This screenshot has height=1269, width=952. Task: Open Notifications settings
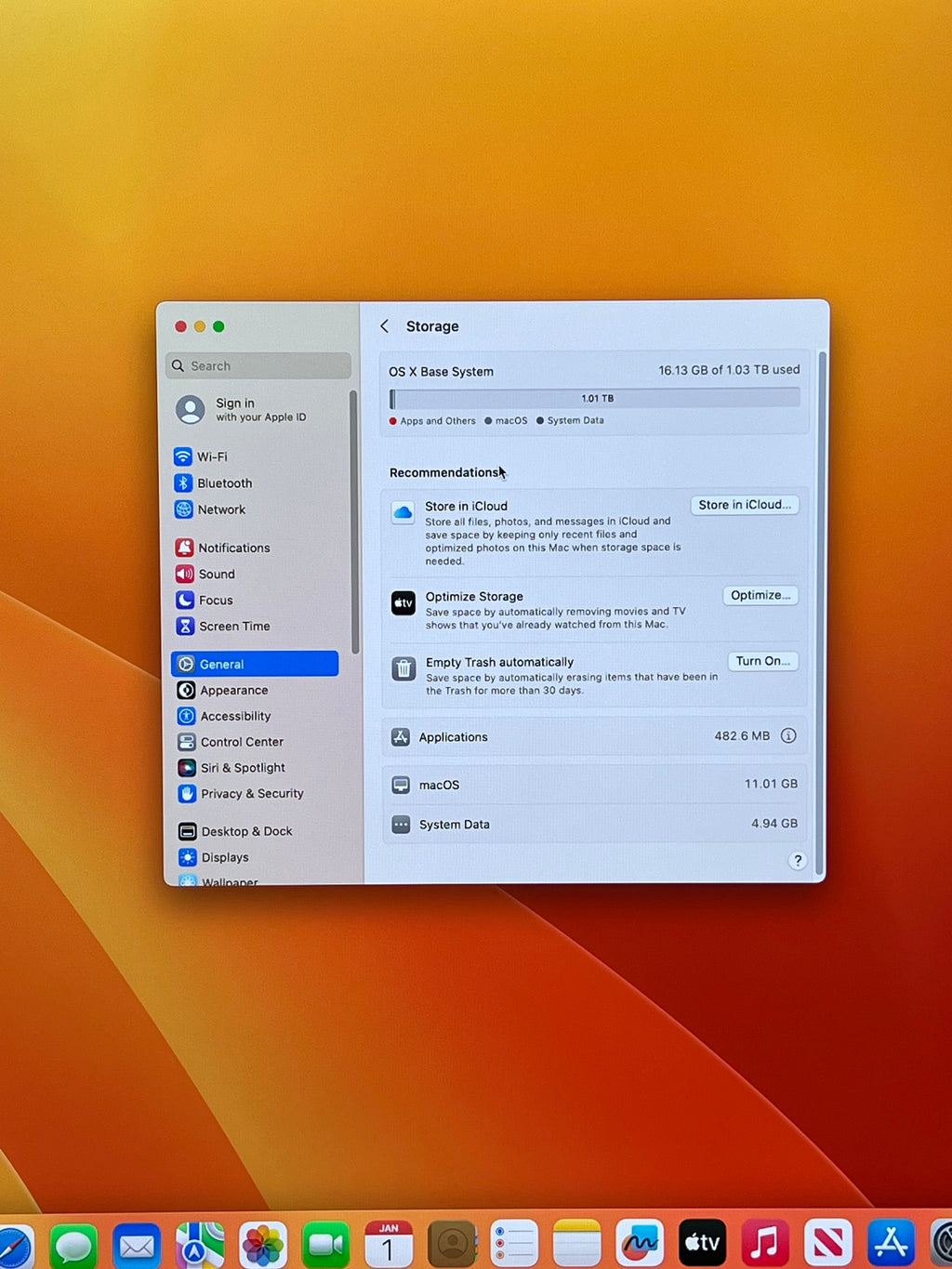coord(222,548)
